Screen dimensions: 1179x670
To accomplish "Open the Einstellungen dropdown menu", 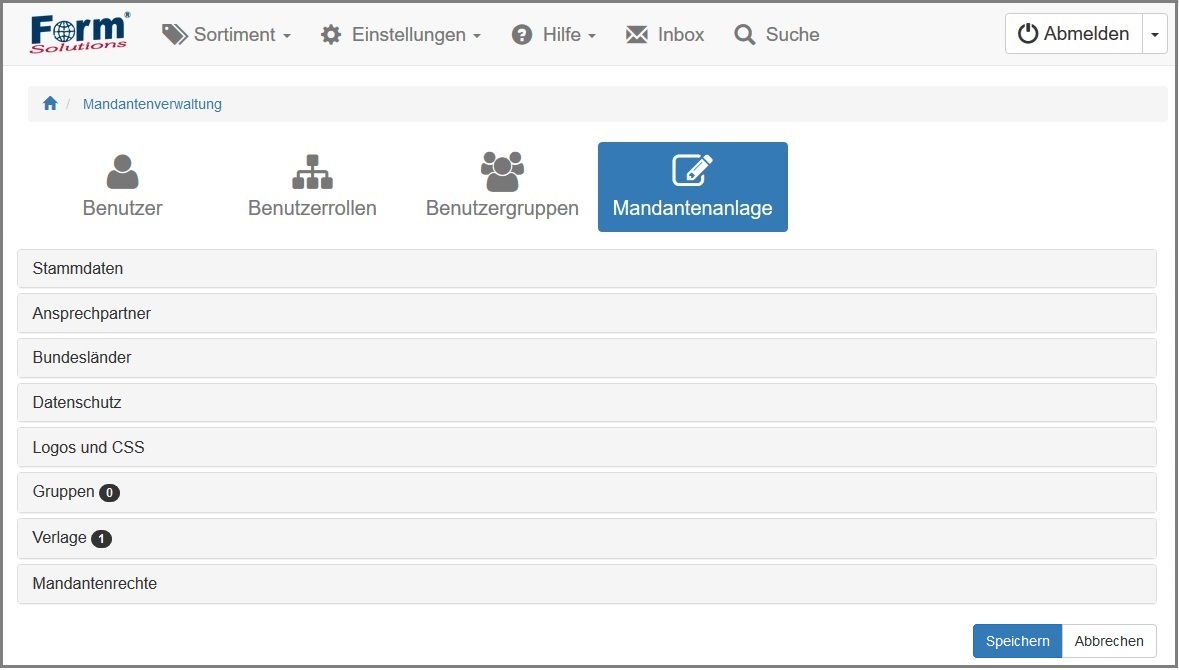I will [x=401, y=35].
